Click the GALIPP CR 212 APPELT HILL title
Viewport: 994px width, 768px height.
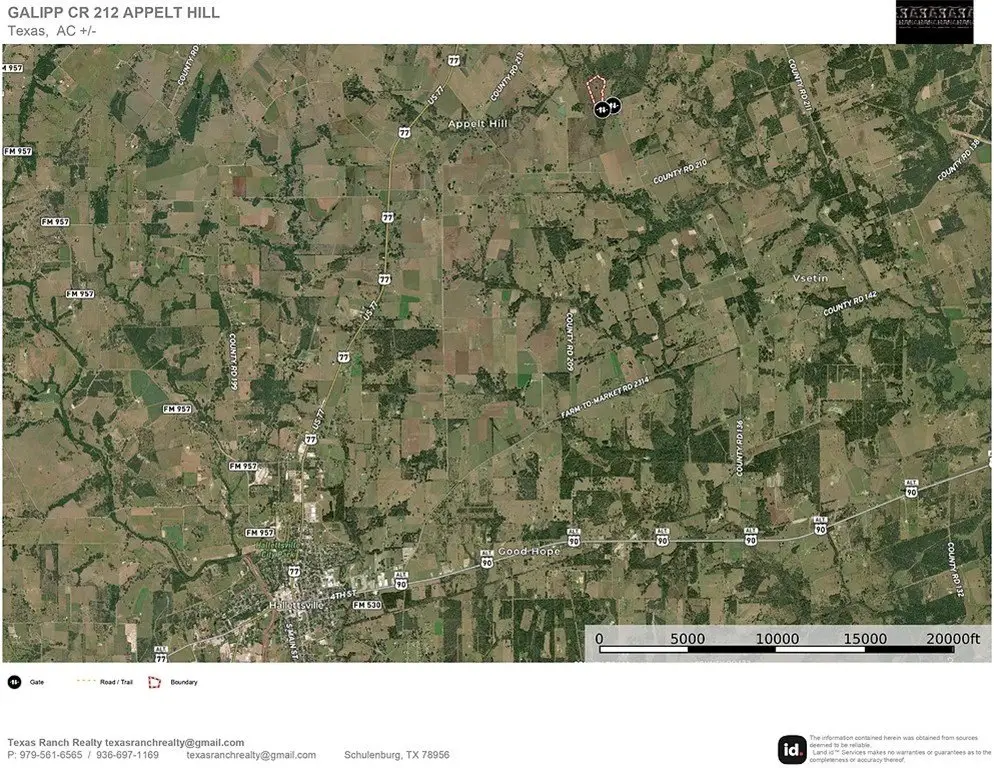[114, 13]
